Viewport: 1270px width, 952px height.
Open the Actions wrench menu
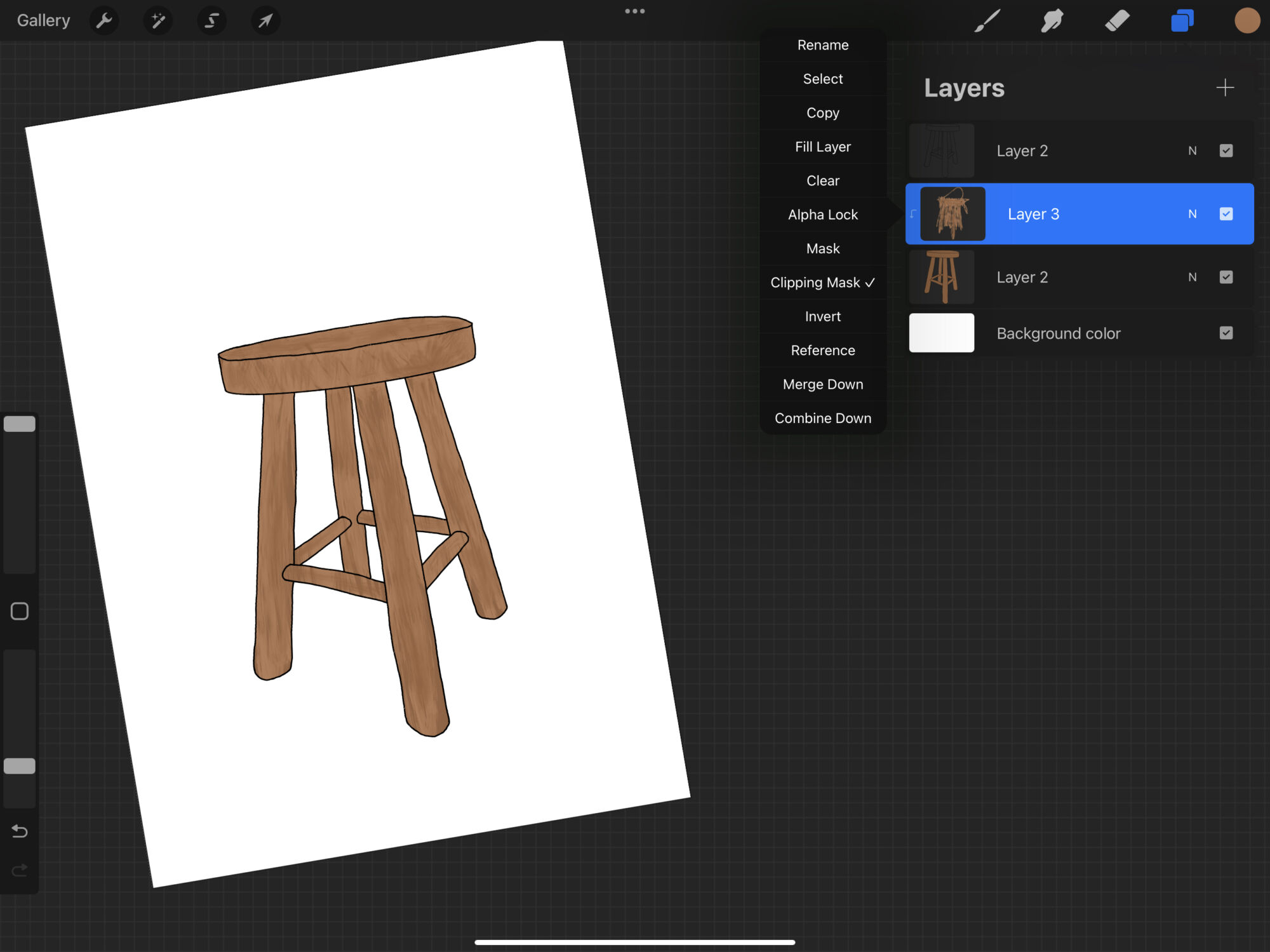tap(104, 21)
